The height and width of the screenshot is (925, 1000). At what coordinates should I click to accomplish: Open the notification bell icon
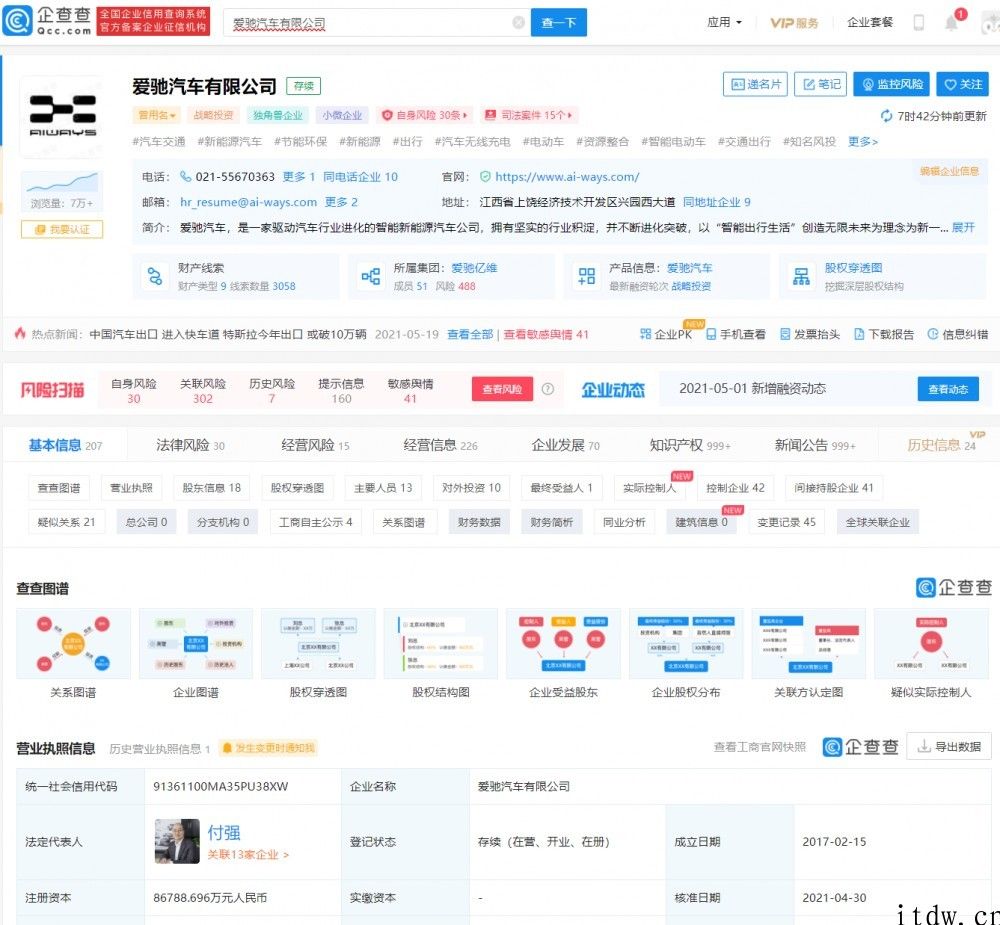pos(951,23)
